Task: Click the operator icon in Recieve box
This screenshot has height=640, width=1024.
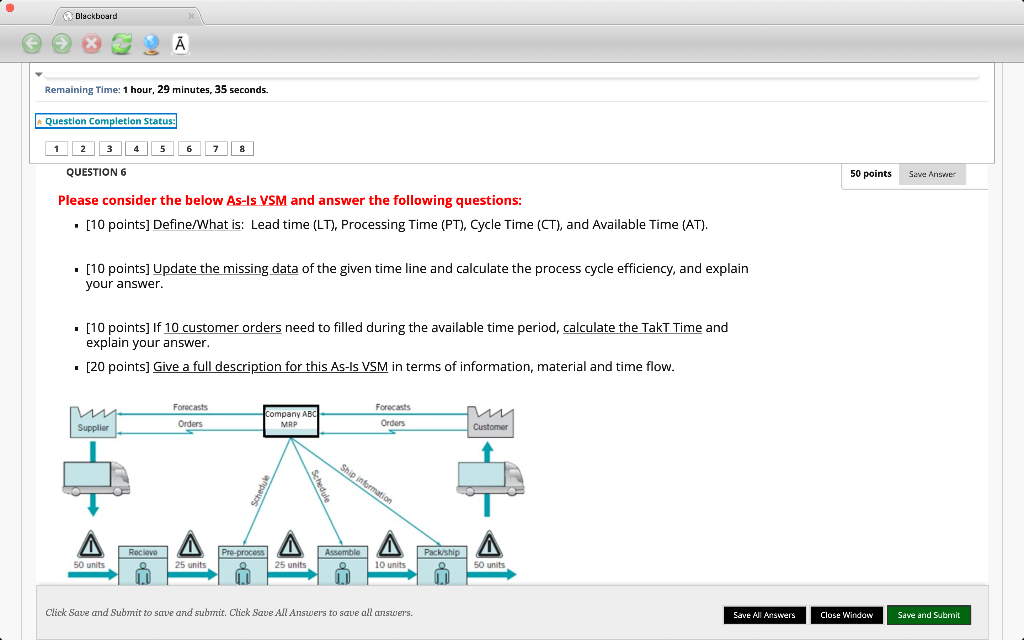Action: coord(143,575)
